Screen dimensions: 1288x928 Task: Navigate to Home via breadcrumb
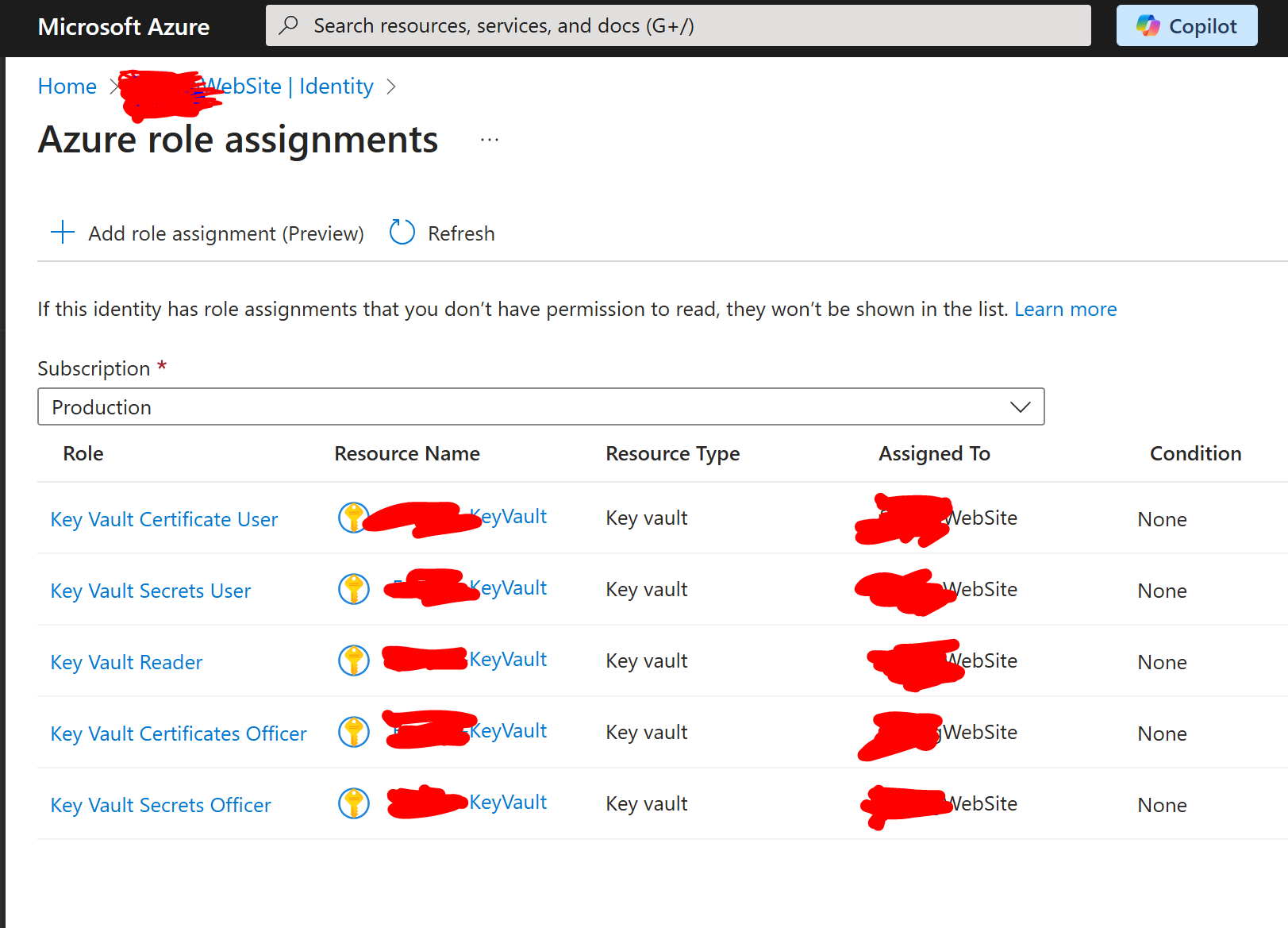(x=67, y=86)
